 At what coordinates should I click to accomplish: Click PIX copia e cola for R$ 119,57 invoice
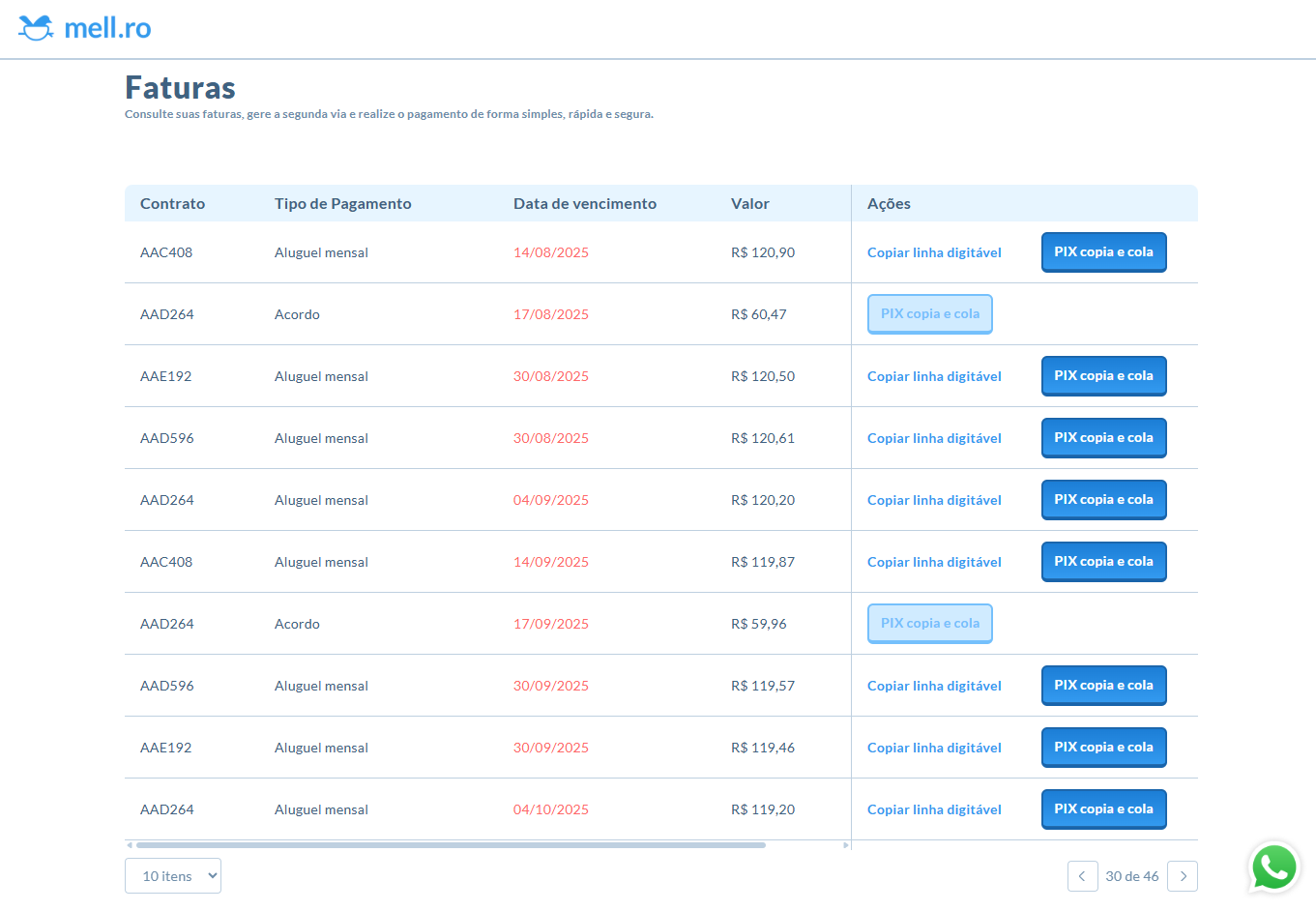click(1103, 686)
